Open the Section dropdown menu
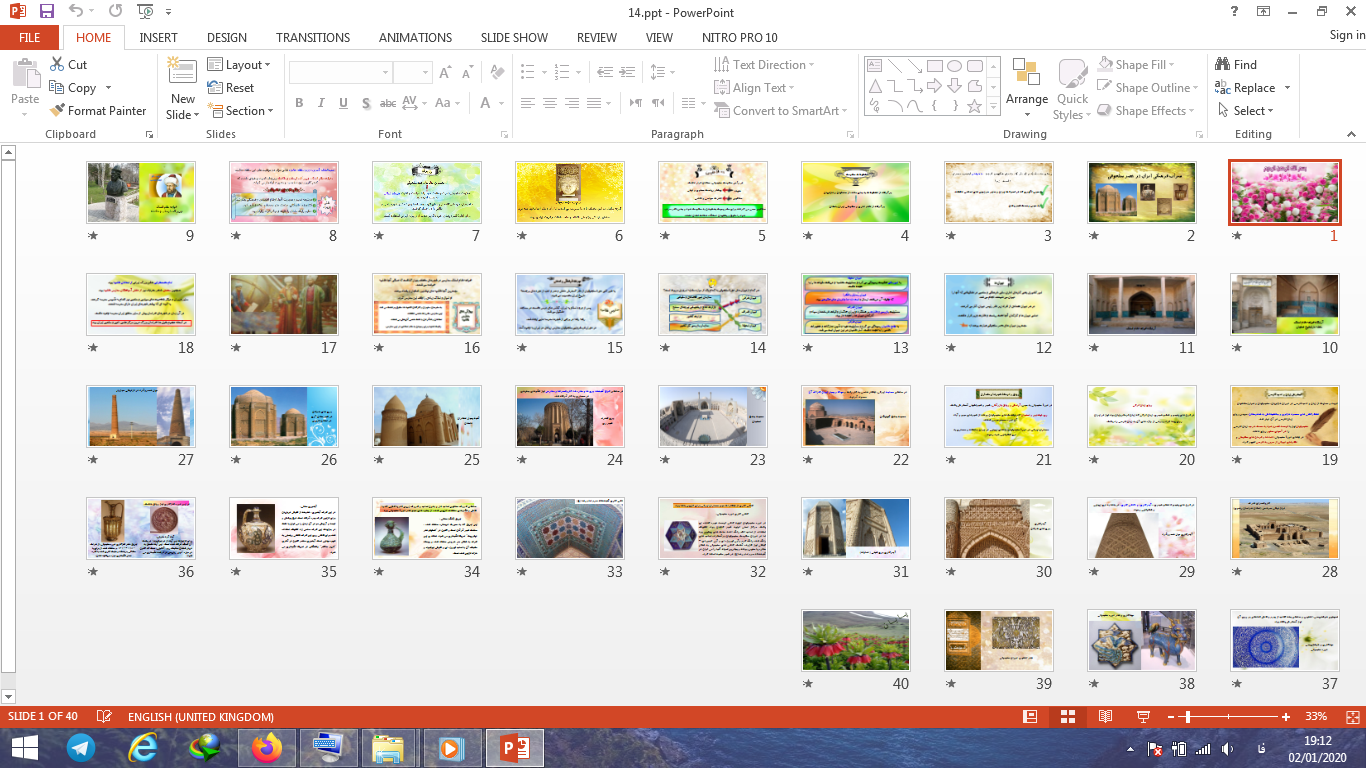Screen dimensions: 1366x768 (x=240, y=111)
